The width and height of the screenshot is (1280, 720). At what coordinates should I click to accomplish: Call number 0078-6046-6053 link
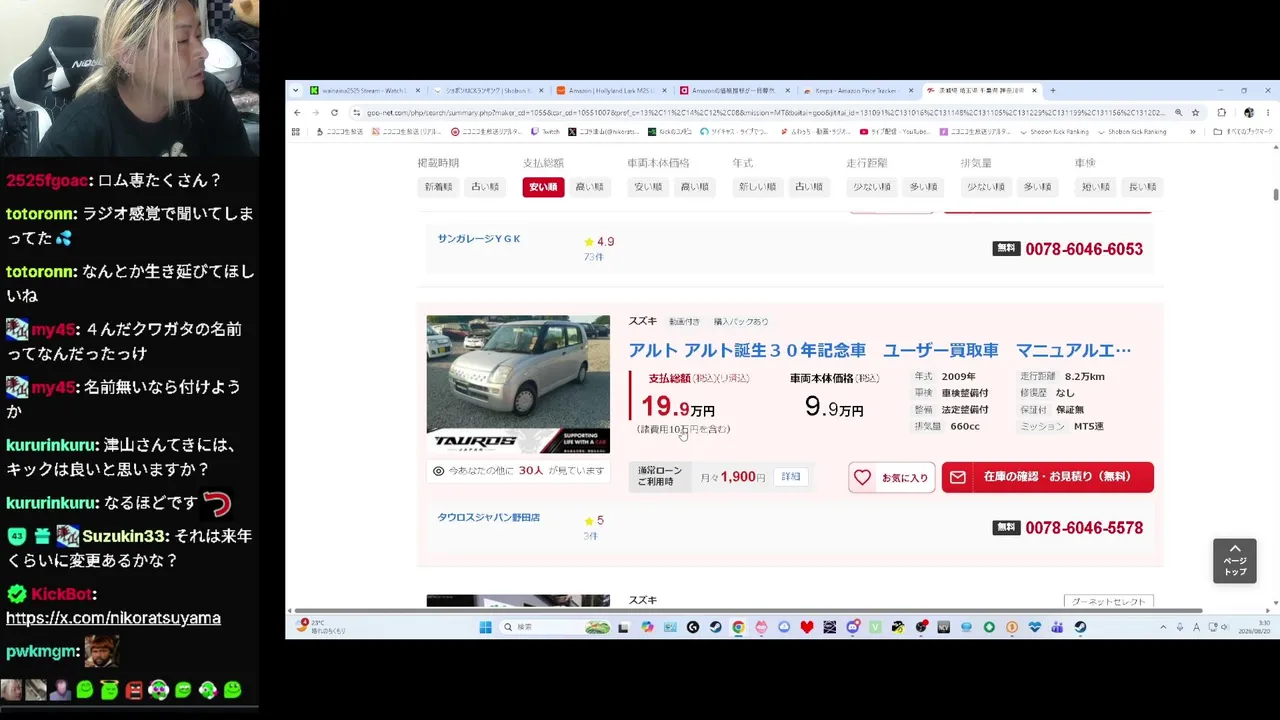[1084, 249]
